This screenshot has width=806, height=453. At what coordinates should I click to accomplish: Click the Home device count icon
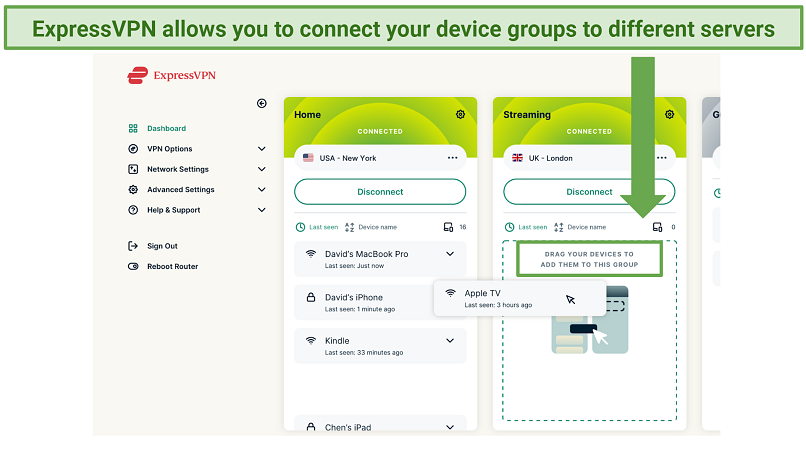pos(448,227)
